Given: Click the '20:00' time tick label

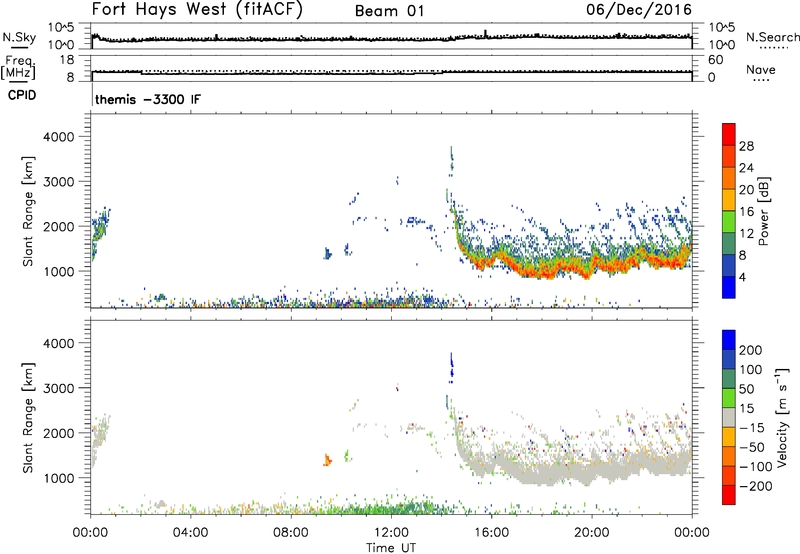Looking at the screenshot, I should [x=592, y=533].
